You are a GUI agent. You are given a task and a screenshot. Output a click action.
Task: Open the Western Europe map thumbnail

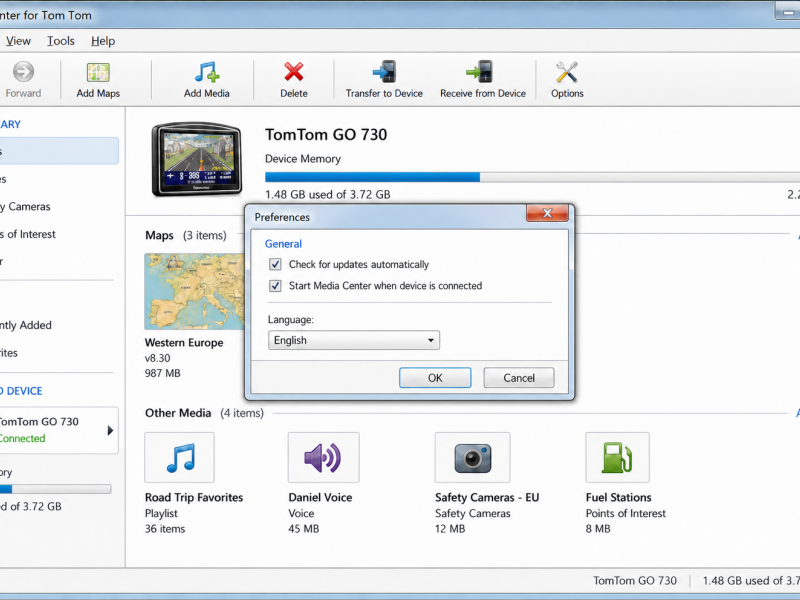(194, 291)
